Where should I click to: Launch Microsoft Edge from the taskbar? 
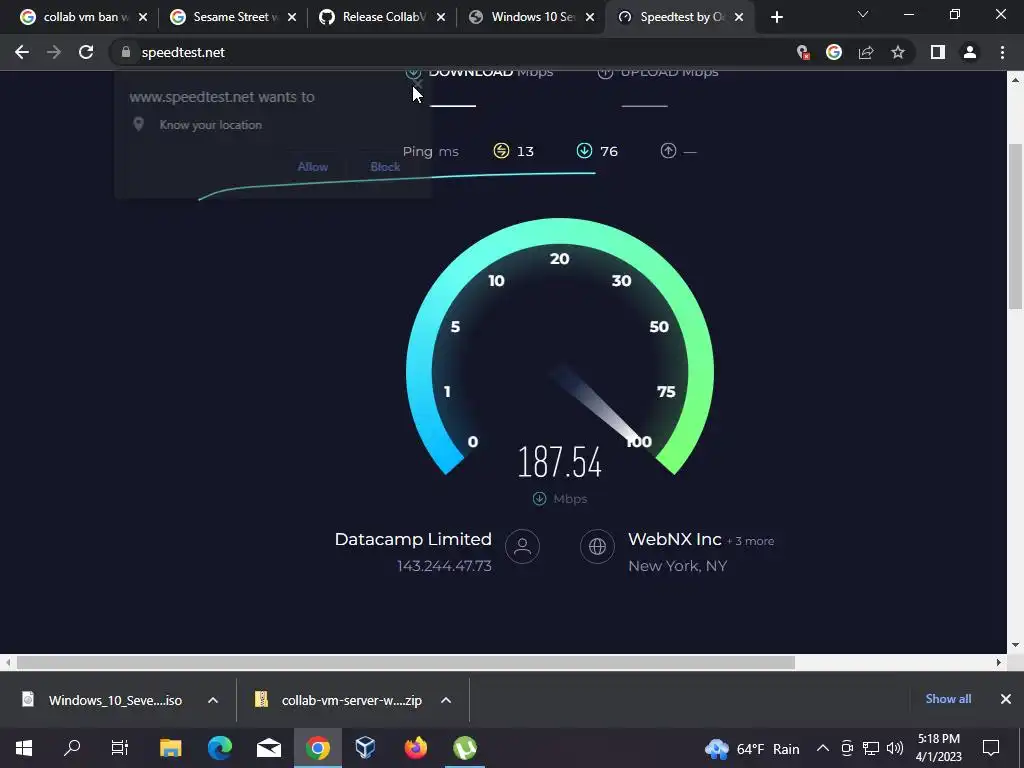tap(220, 748)
